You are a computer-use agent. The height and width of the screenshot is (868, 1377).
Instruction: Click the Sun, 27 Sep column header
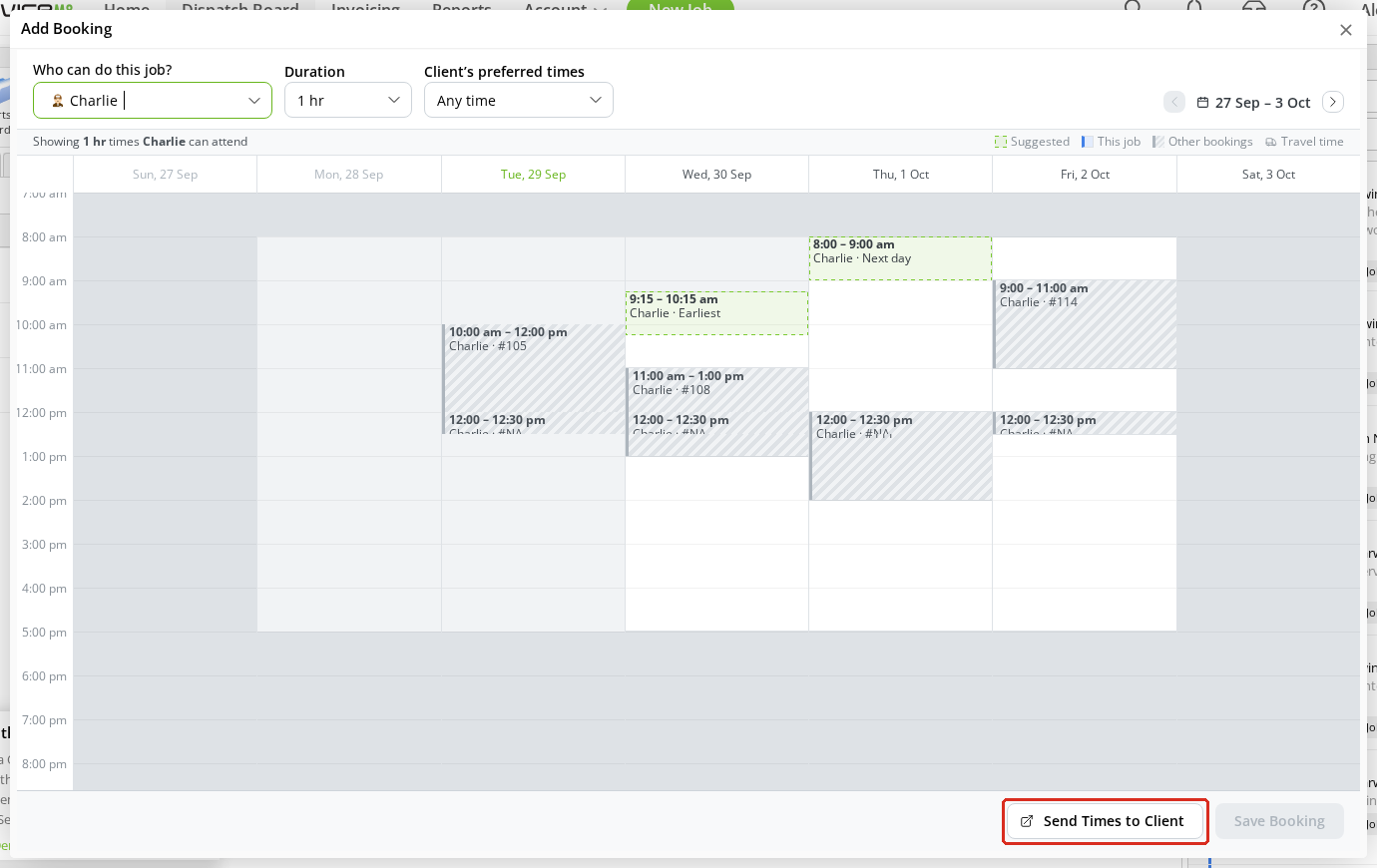click(165, 175)
